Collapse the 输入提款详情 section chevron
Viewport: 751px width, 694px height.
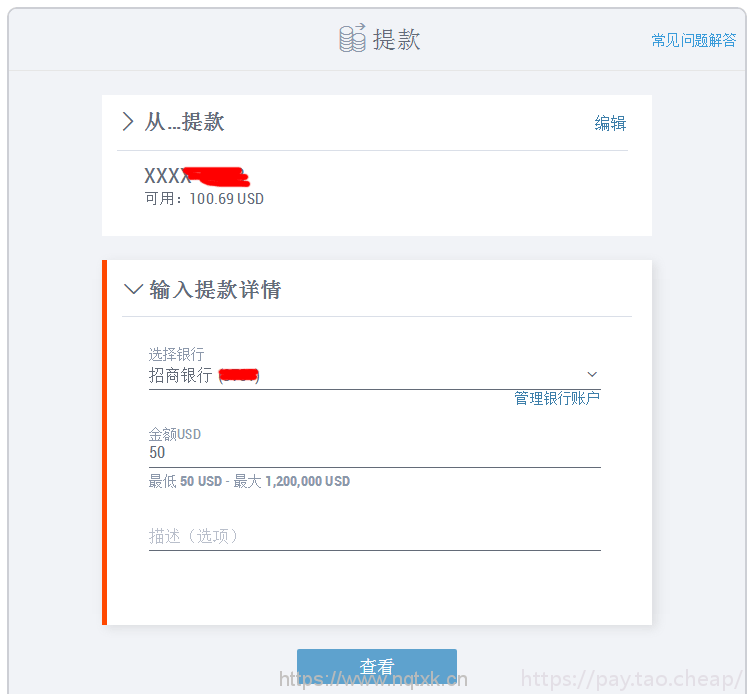click(133, 290)
